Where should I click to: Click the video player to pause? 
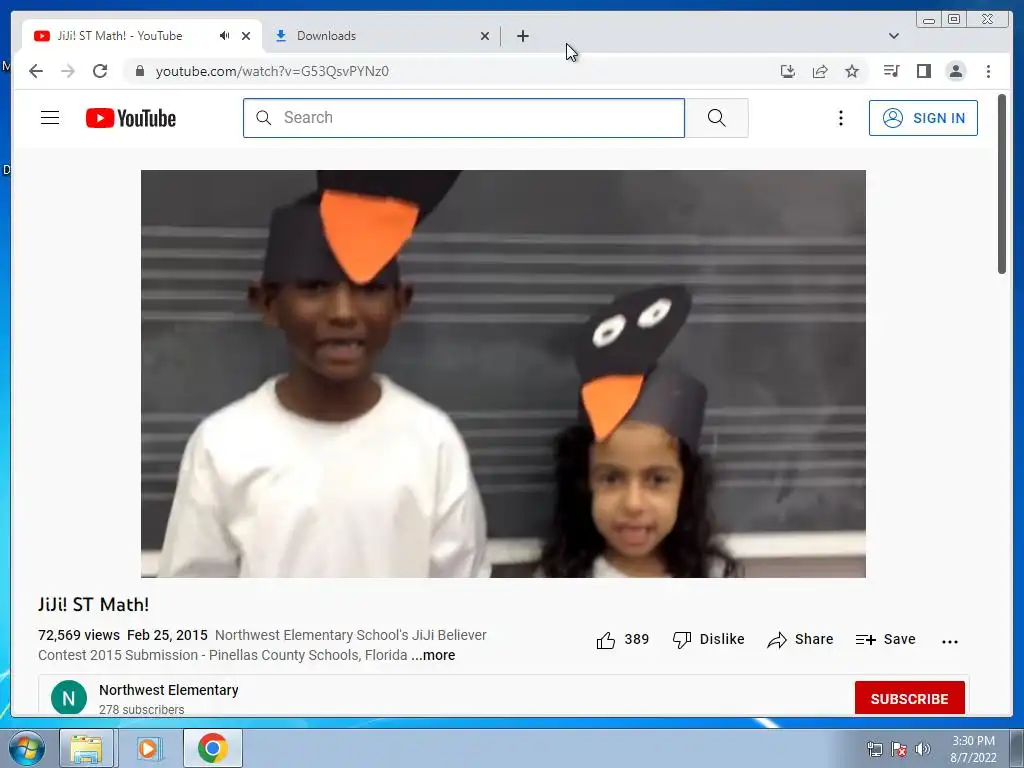[503, 374]
